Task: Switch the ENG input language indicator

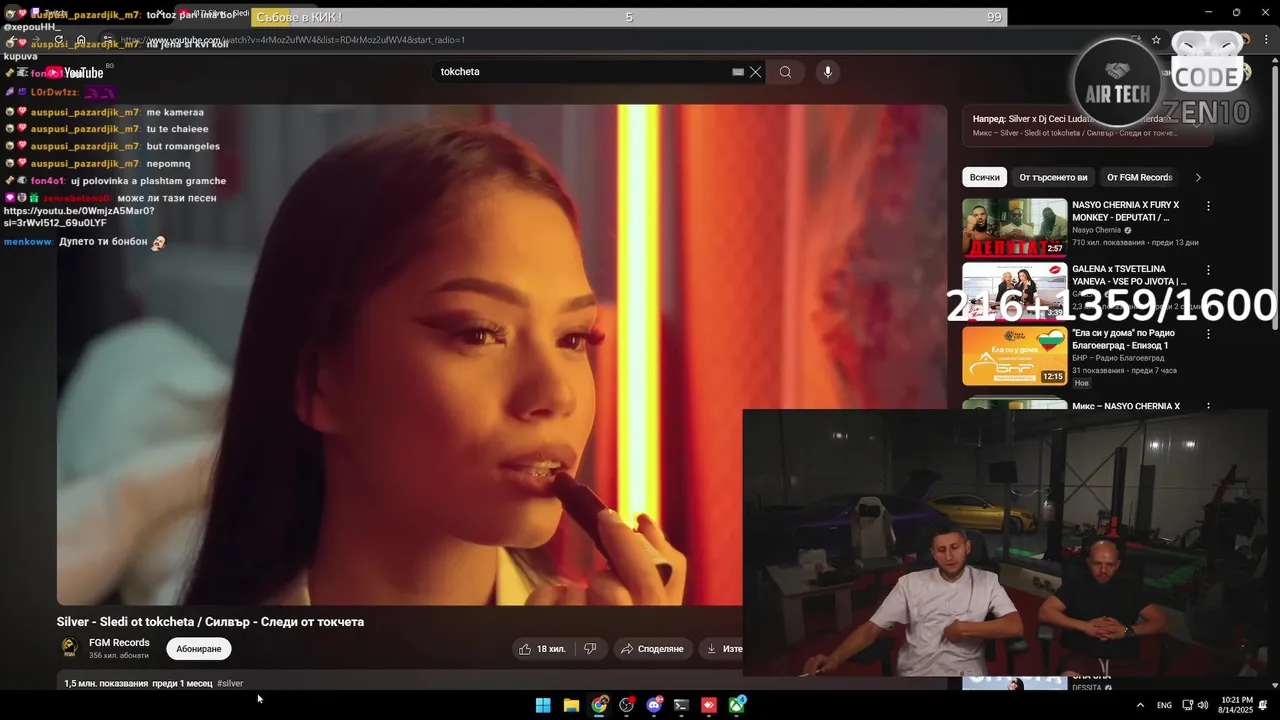Action: [1164, 705]
